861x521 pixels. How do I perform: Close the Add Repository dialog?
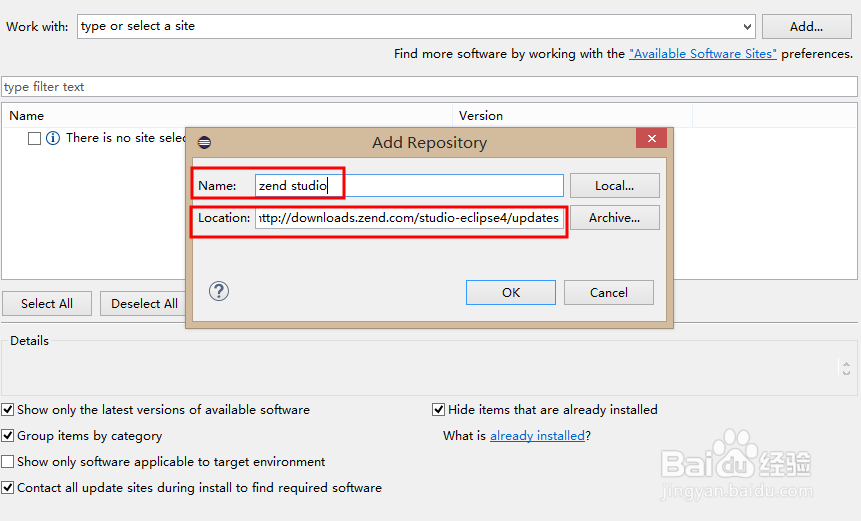[x=651, y=138]
